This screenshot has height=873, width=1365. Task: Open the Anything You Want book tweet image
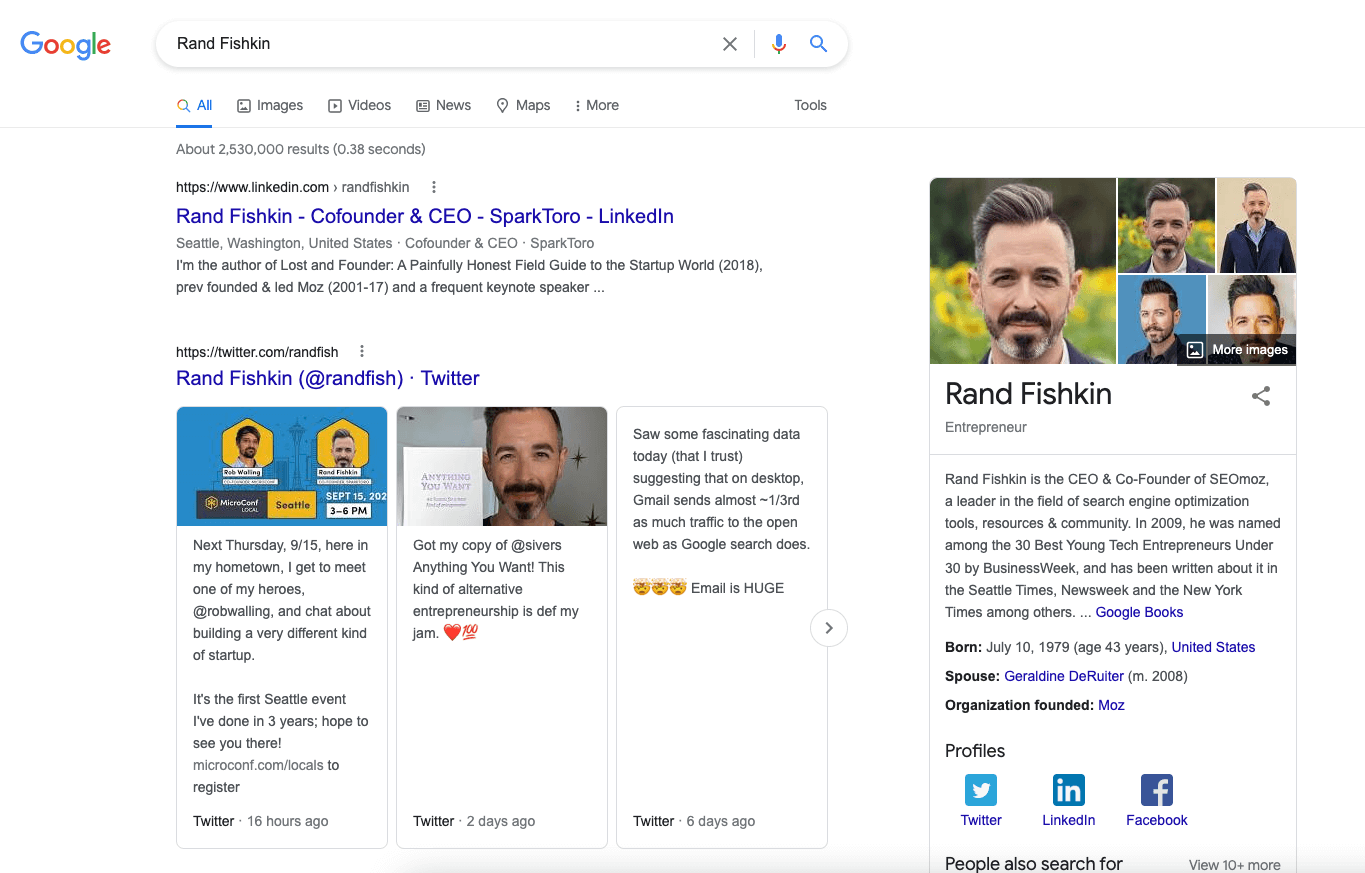click(x=502, y=466)
